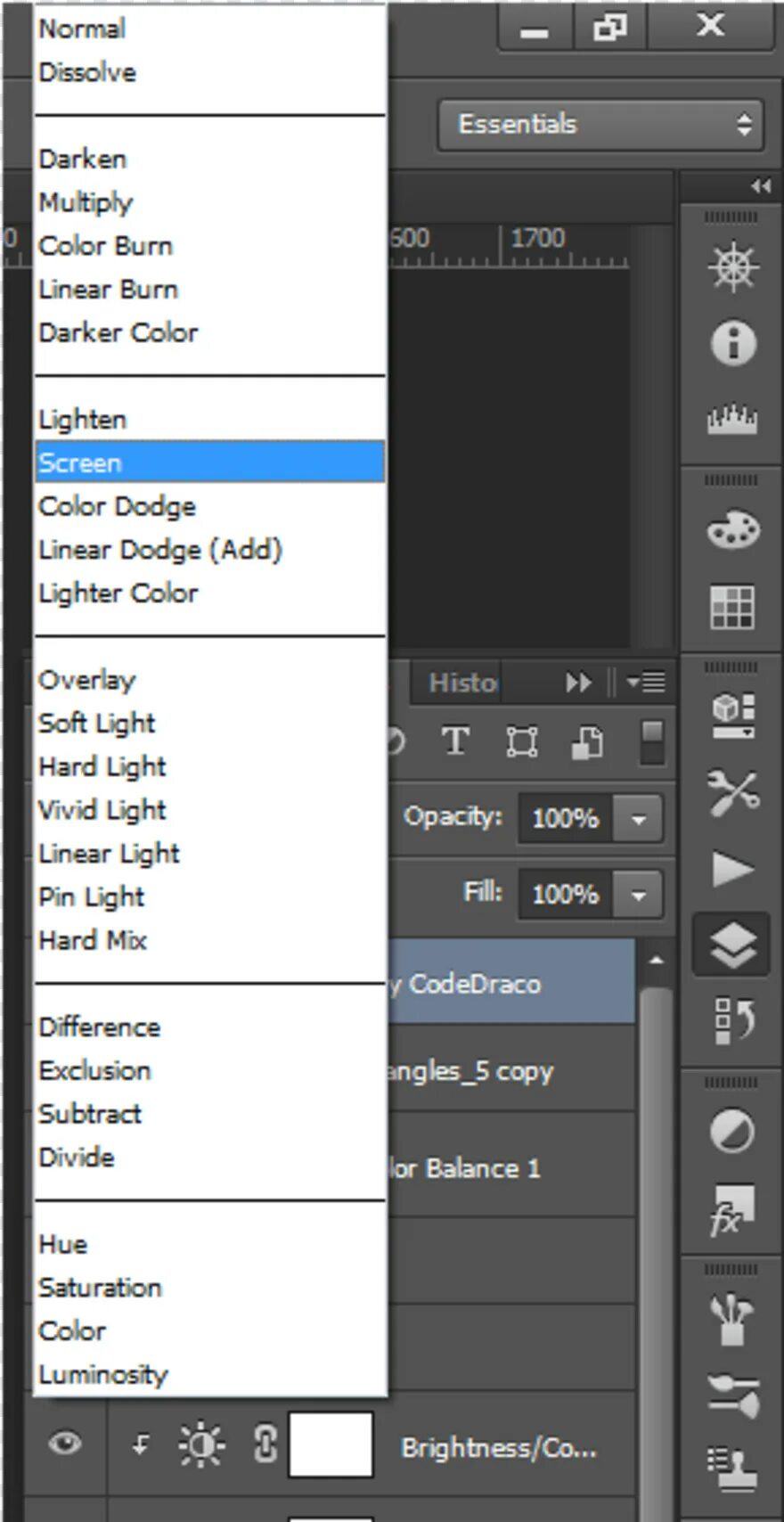Open the Essentials workspace dropdown
The image size is (784, 1522).
[601, 124]
